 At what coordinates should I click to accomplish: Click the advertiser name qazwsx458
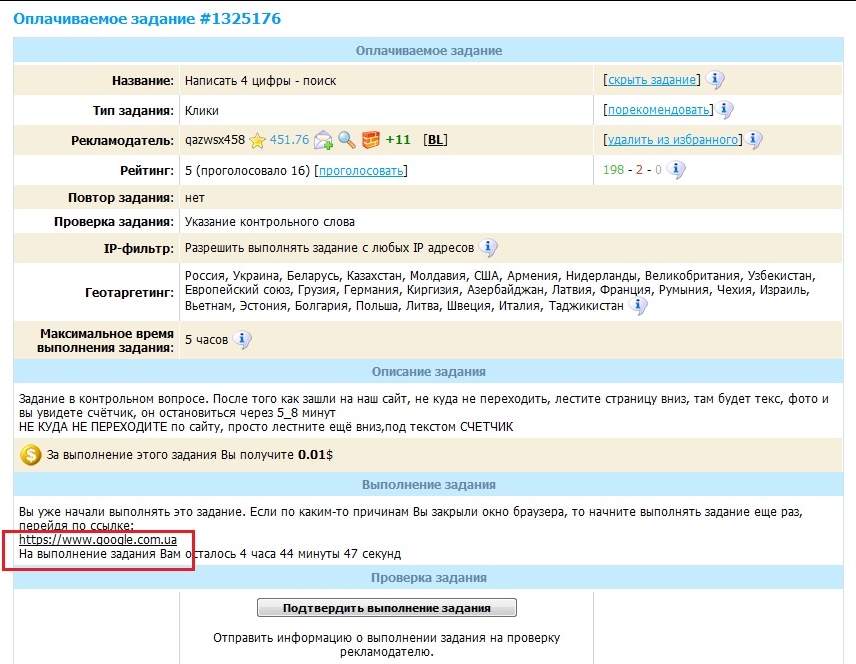tap(215, 140)
